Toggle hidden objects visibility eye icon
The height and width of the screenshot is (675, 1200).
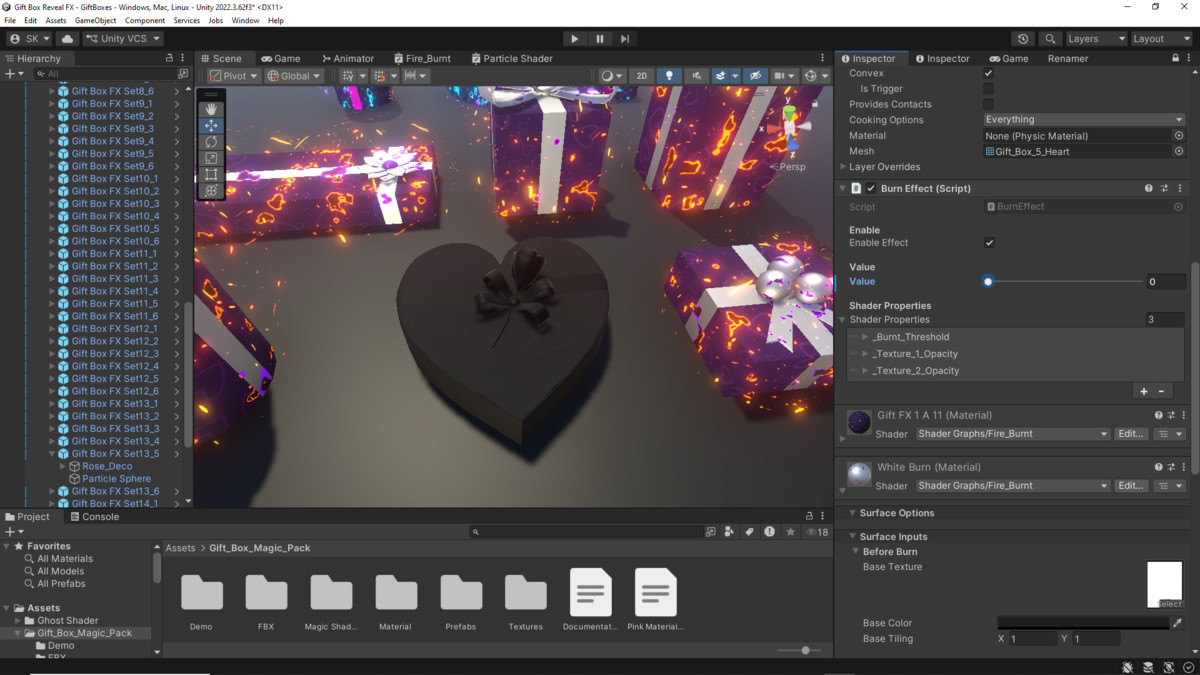(755, 76)
